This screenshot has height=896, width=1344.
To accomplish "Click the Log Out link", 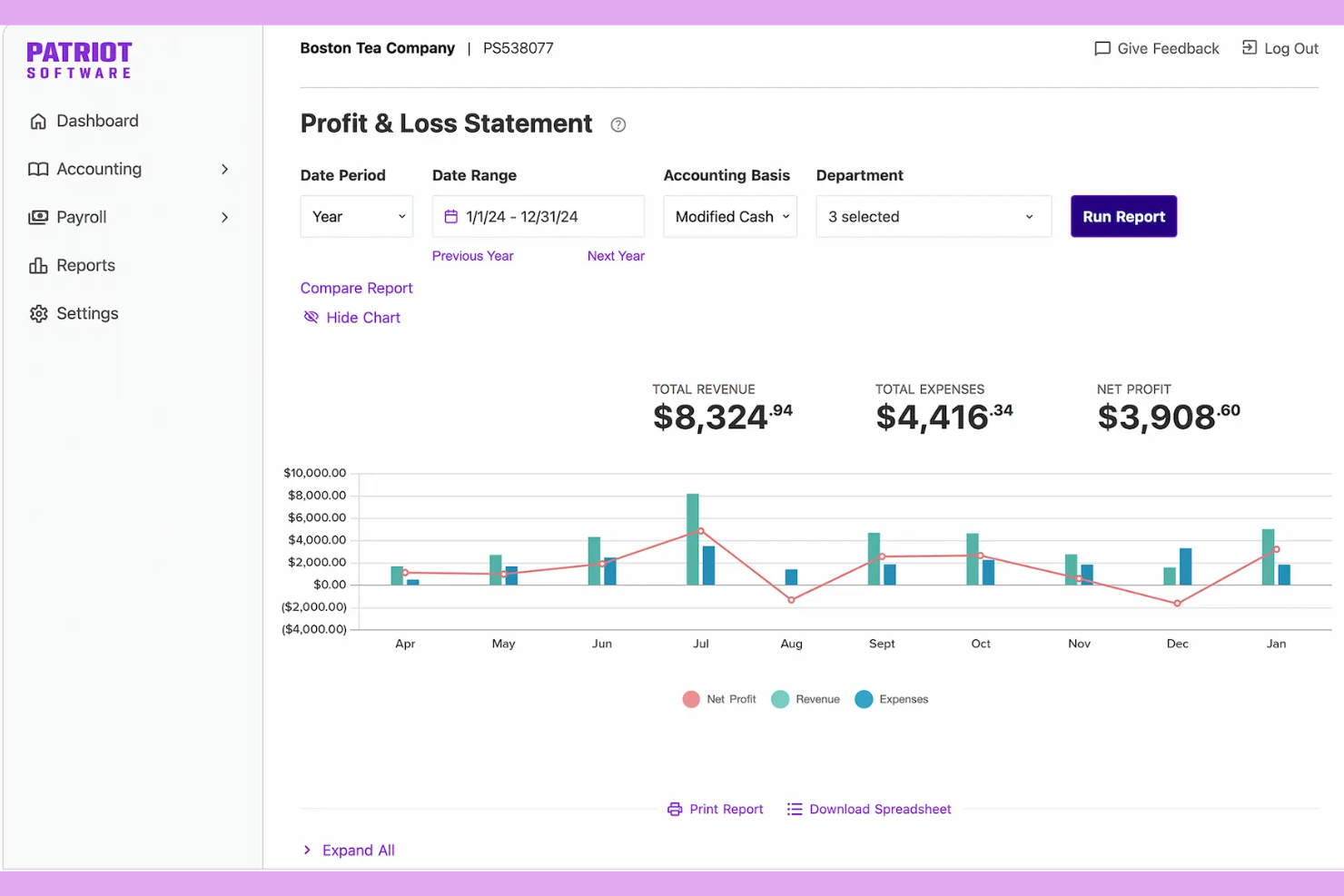I will click(x=1291, y=49).
